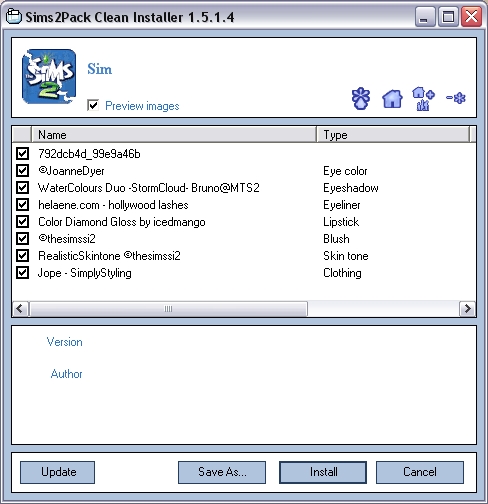Click the left scroll arrow
Viewport: 488px width, 504px height.
click(x=20, y=309)
